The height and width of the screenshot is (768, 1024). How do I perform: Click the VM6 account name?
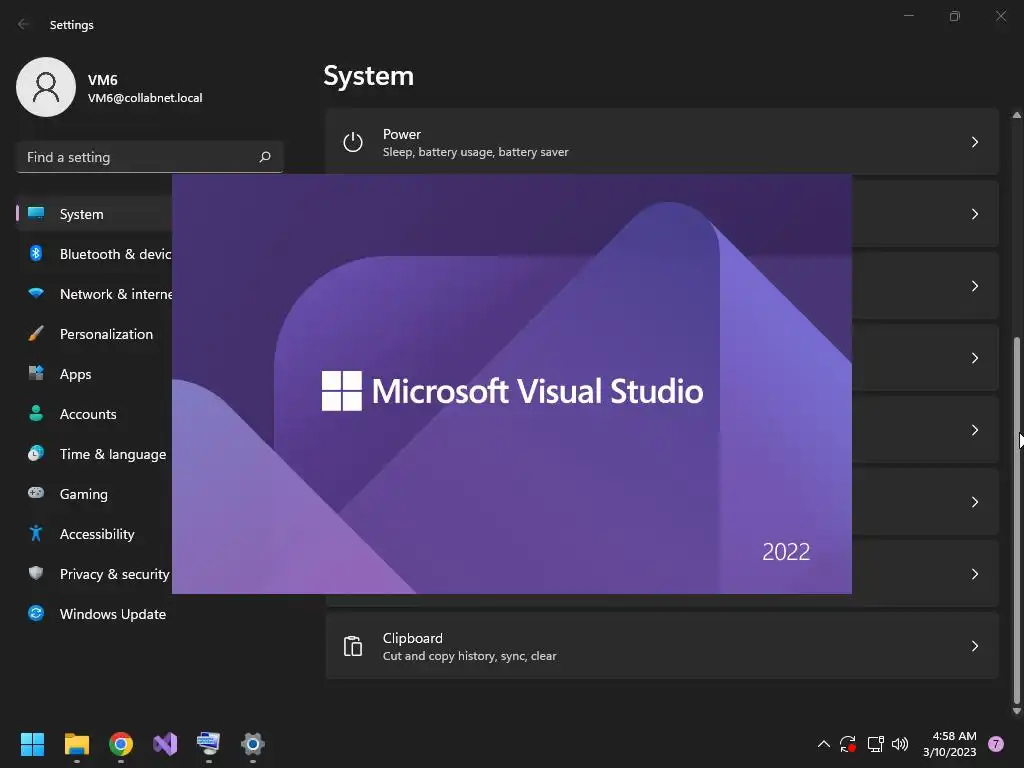point(103,80)
